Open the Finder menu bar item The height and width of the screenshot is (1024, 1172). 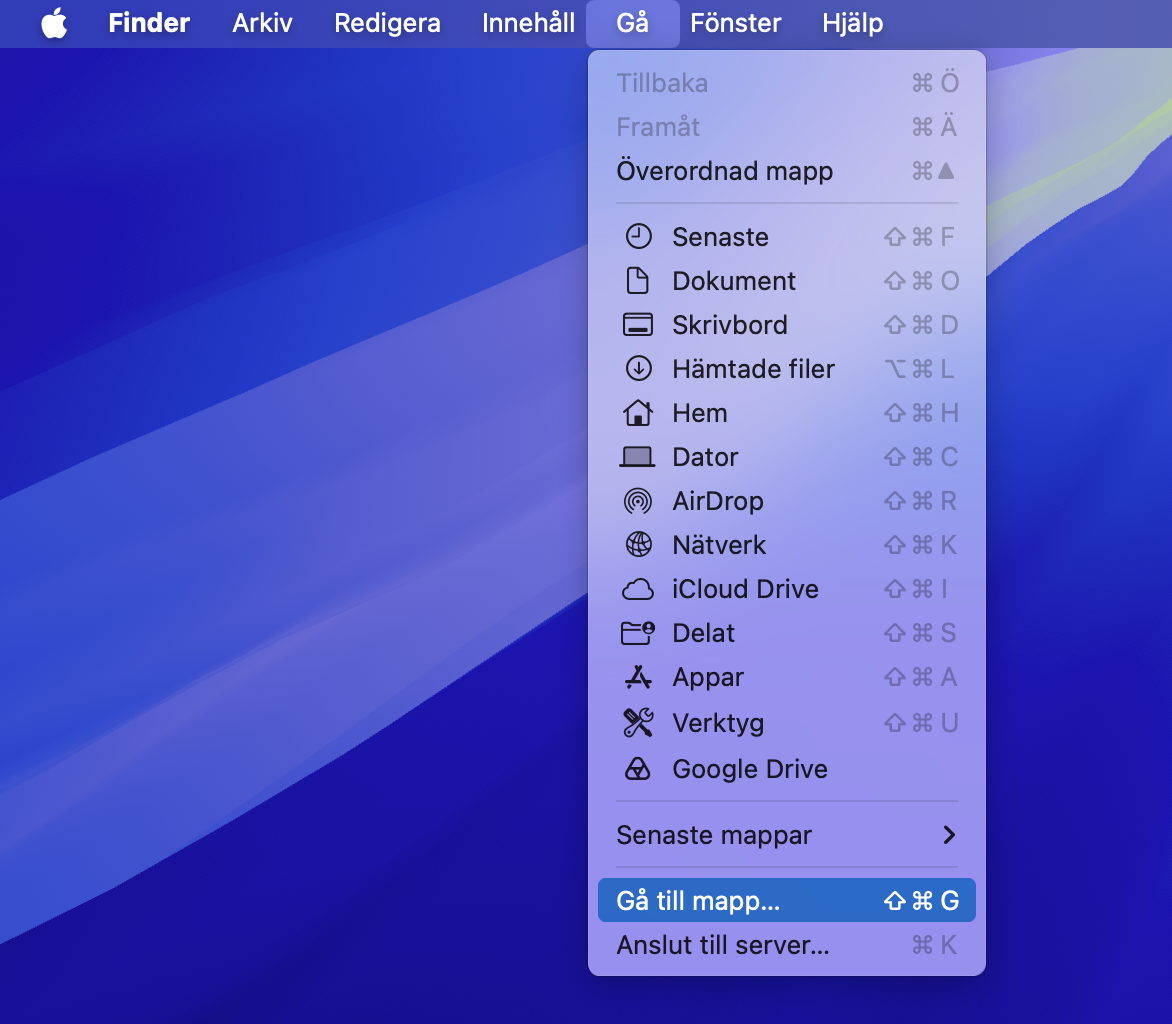click(x=149, y=23)
